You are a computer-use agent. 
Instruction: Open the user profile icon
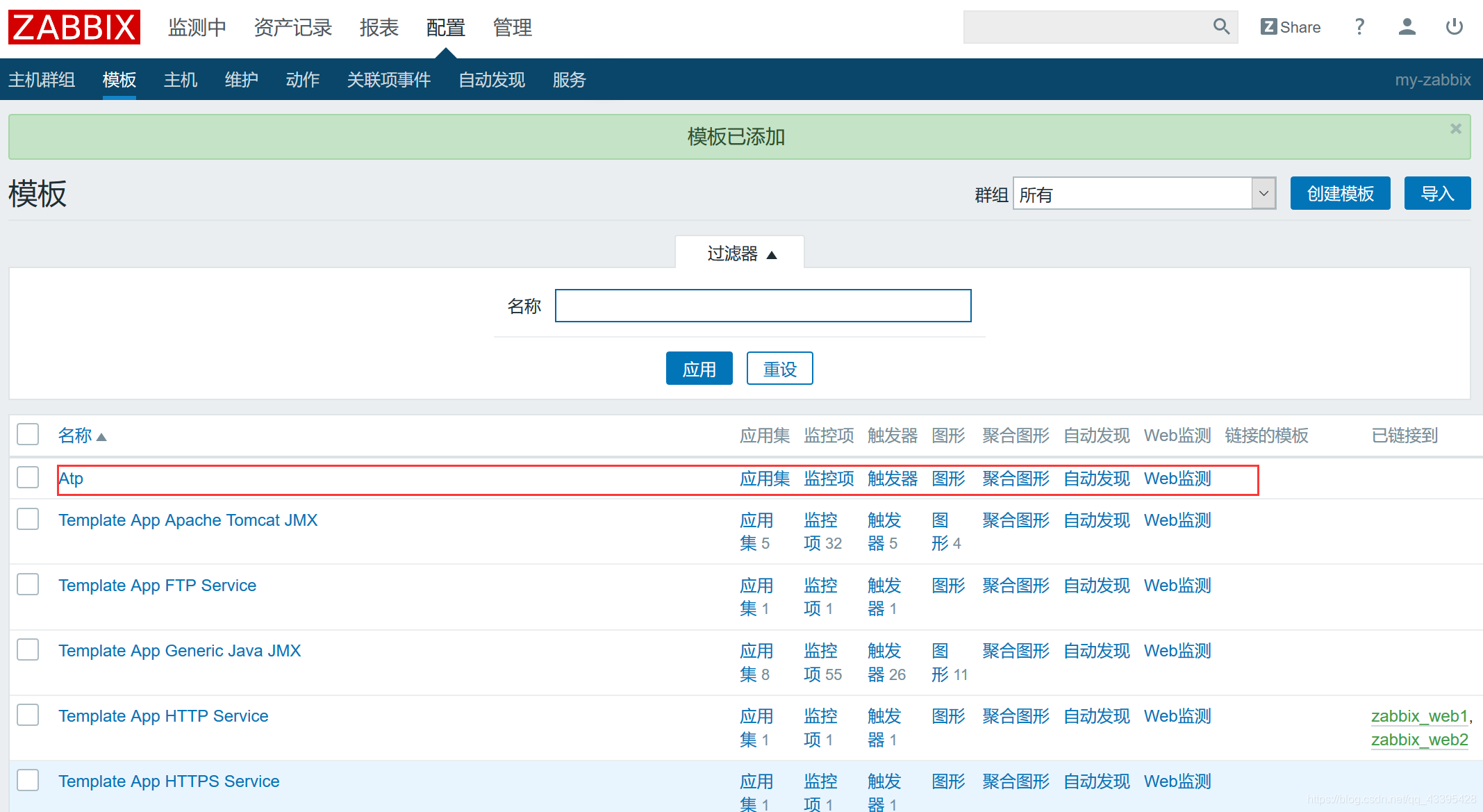[1407, 27]
